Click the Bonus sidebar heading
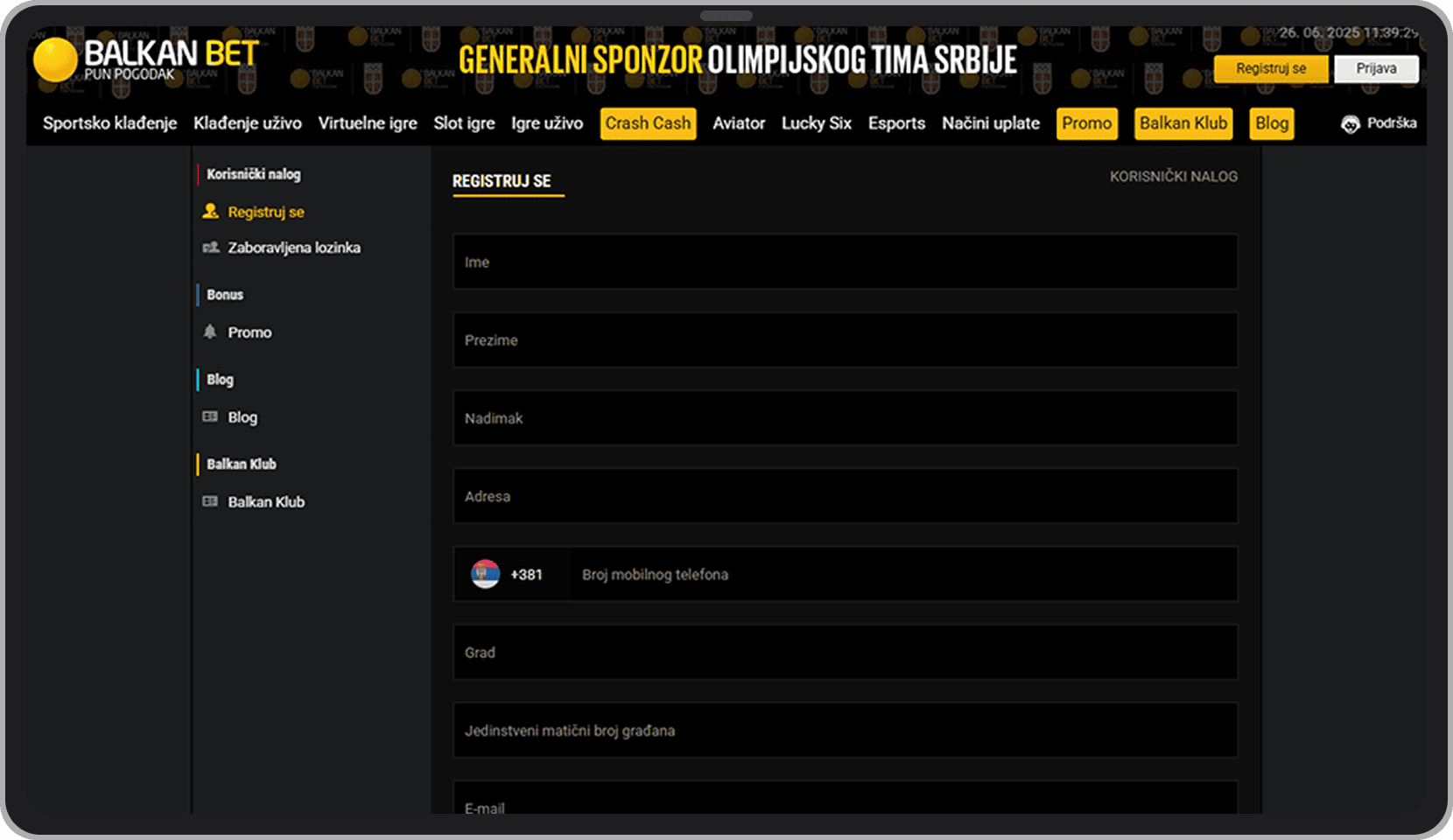Viewport: 1453px width, 840px height. click(x=225, y=295)
